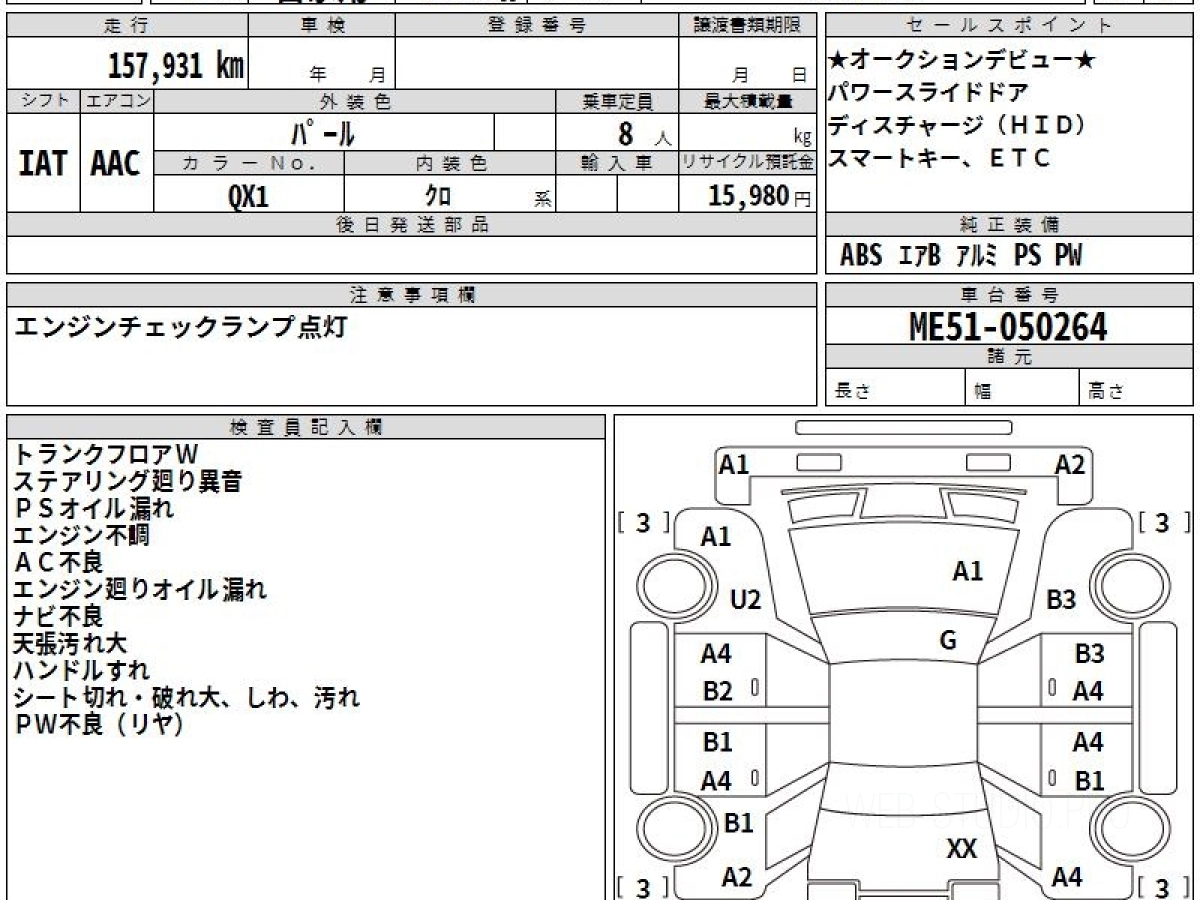The height and width of the screenshot is (900, 1200).
Task: Select the seating capacity value 8 人
Action: tap(644, 132)
